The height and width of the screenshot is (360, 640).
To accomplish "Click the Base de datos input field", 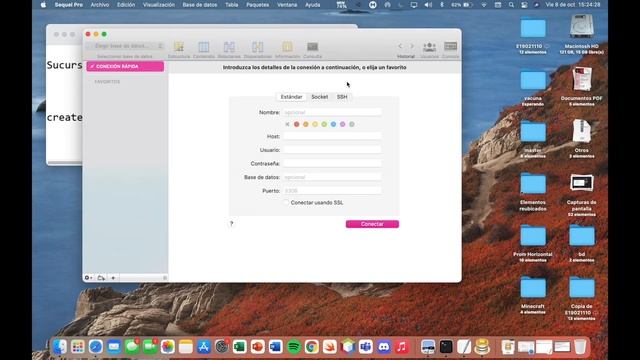I will (332, 177).
